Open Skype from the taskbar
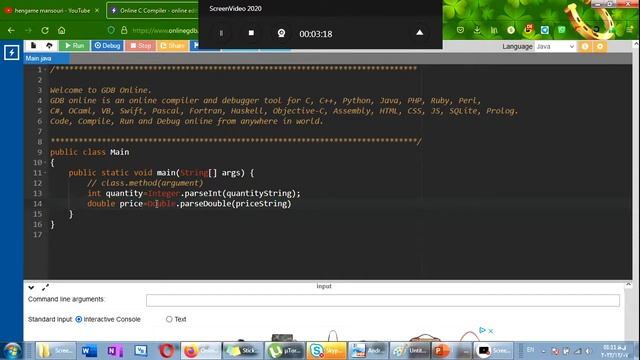 [x=327, y=351]
